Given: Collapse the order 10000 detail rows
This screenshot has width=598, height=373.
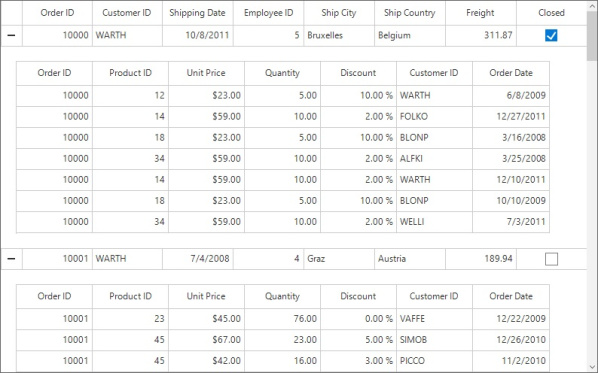Looking at the screenshot, I should 11,35.
